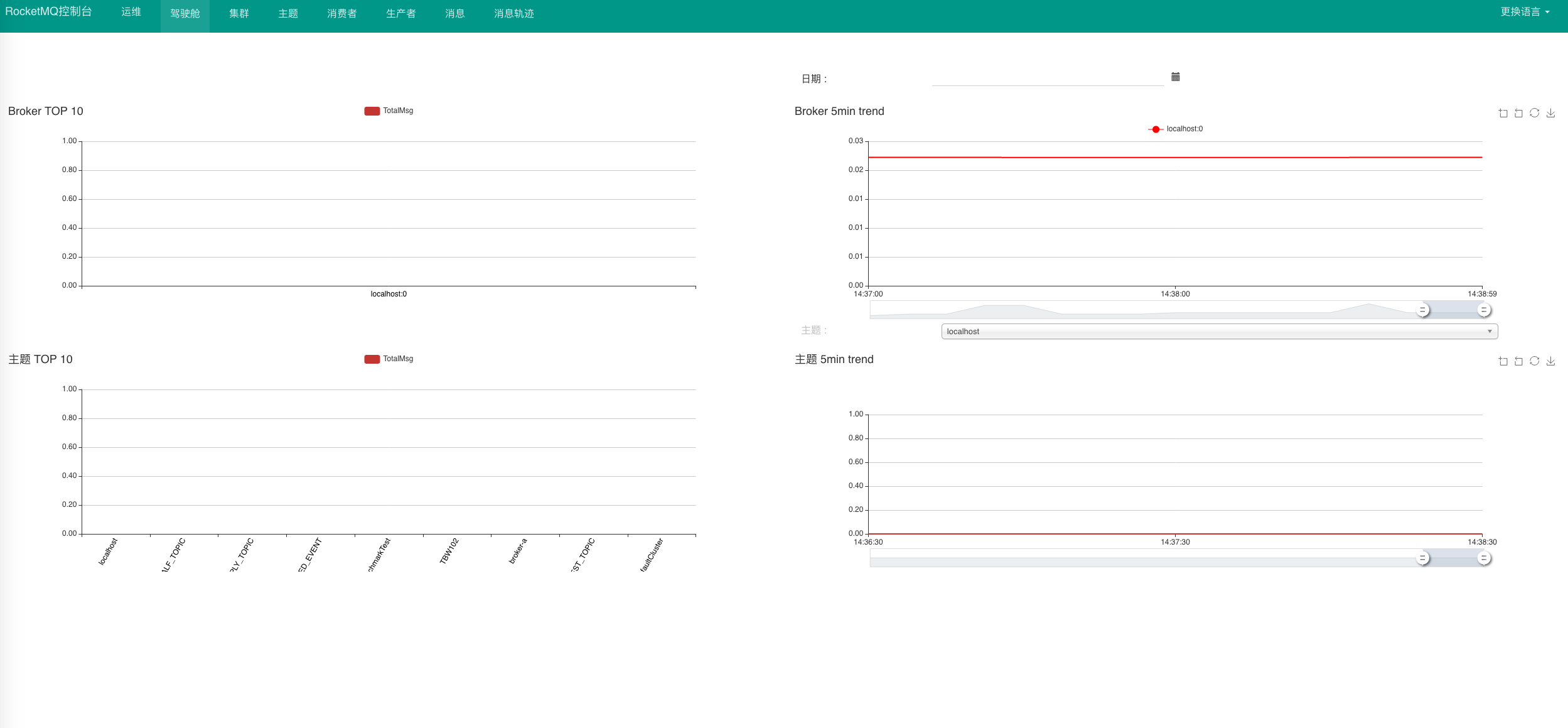Screen dimensions: 1568x728
Task: Click the broker-a axis label in 主题 TOP 10
Action: (x=518, y=551)
